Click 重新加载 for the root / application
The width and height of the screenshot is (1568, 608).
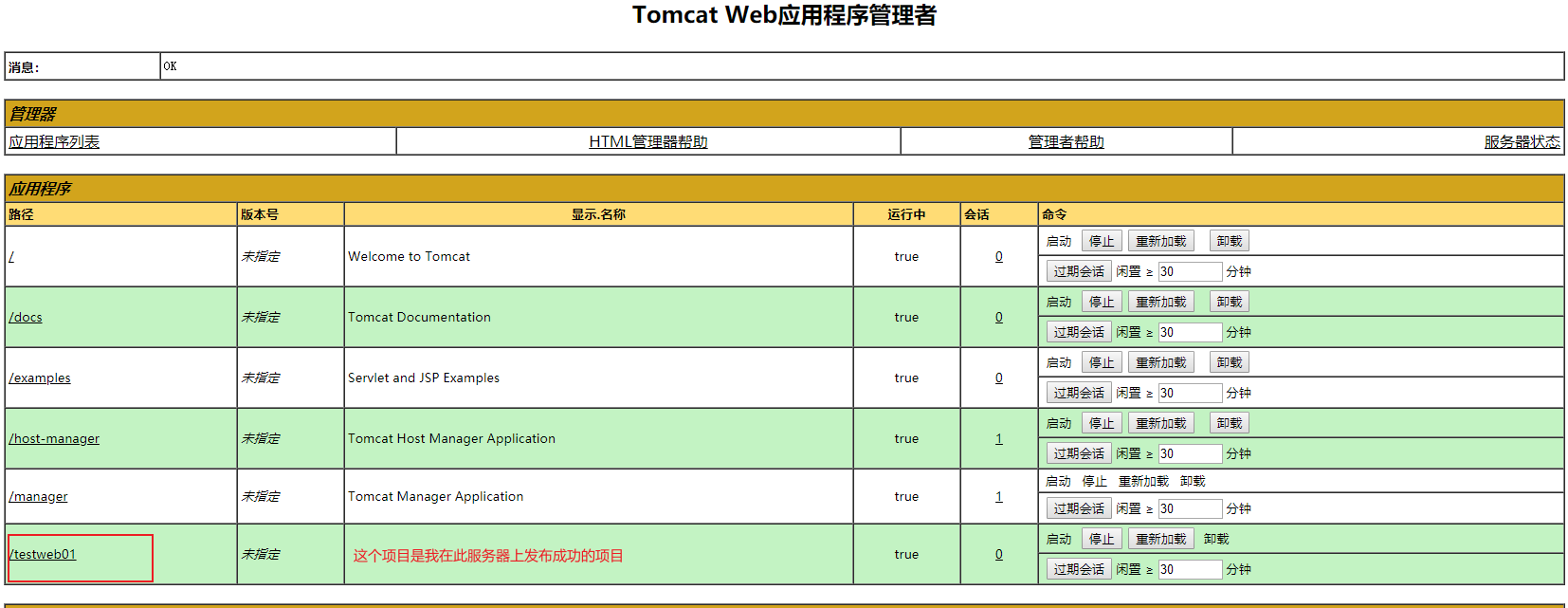(x=1161, y=241)
